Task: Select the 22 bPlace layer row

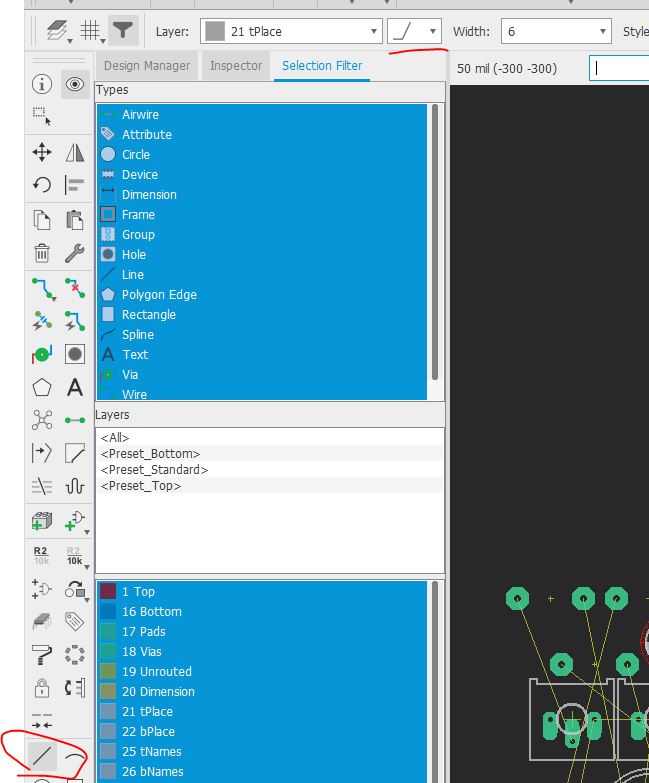Action: [262, 731]
